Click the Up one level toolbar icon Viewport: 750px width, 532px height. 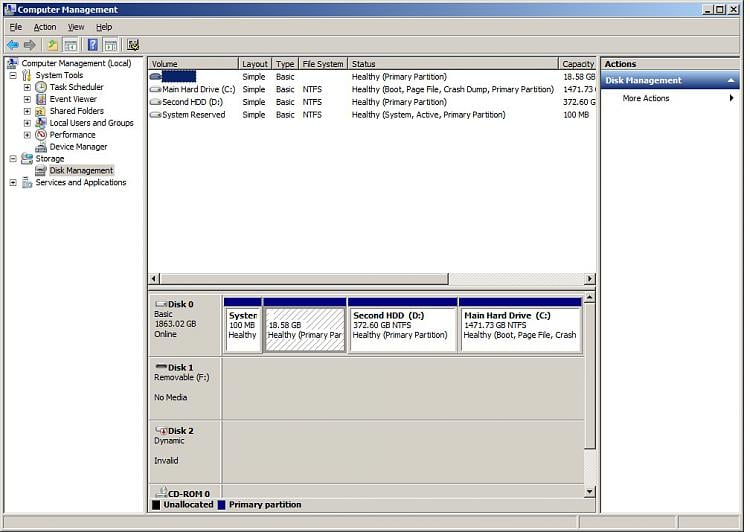click(52, 45)
